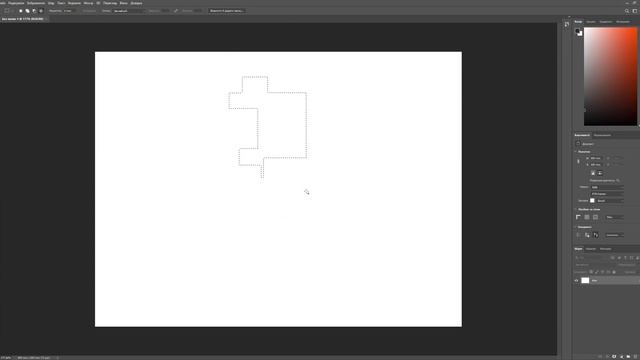Click add layer mask icon at Layers bottom

[x=614, y=356]
